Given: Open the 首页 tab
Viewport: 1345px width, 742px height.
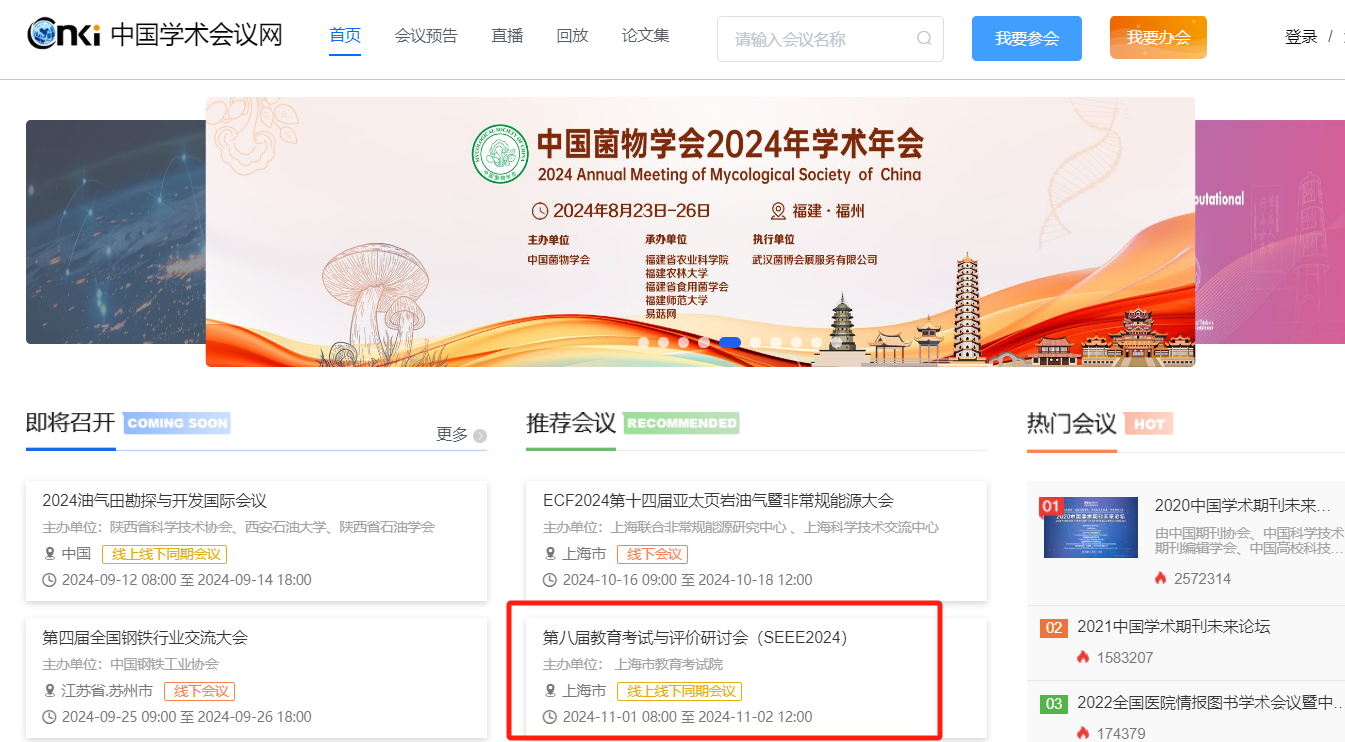Looking at the screenshot, I should [345, 36].
